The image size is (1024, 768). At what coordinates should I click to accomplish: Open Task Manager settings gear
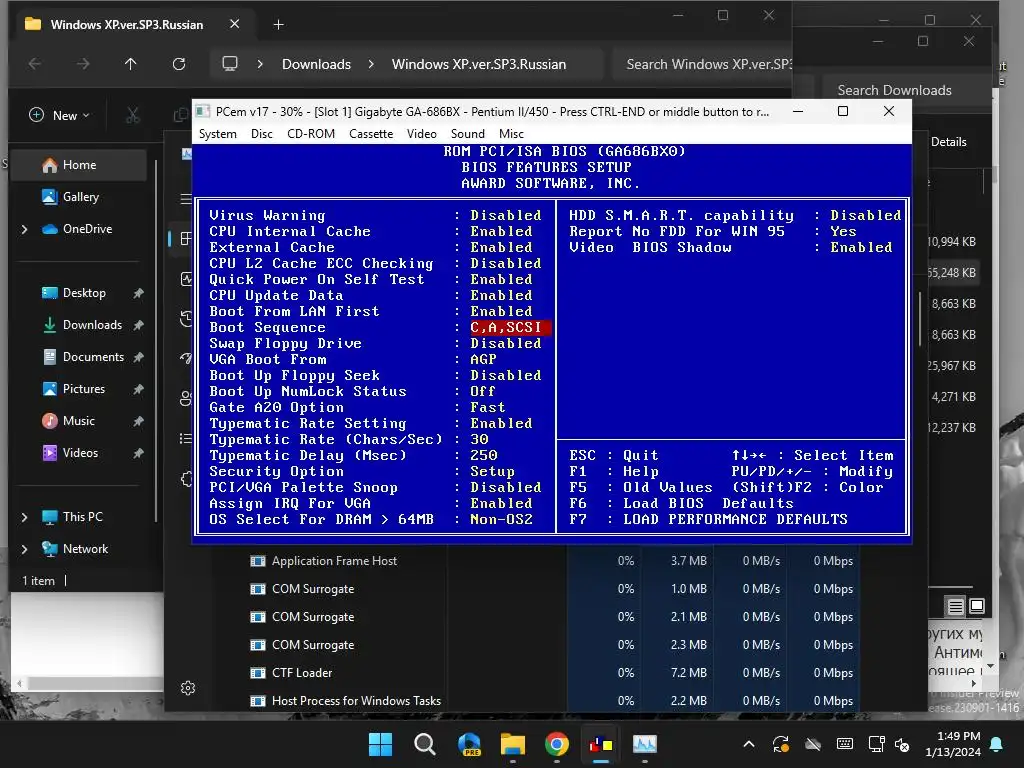tap(188, 688)
